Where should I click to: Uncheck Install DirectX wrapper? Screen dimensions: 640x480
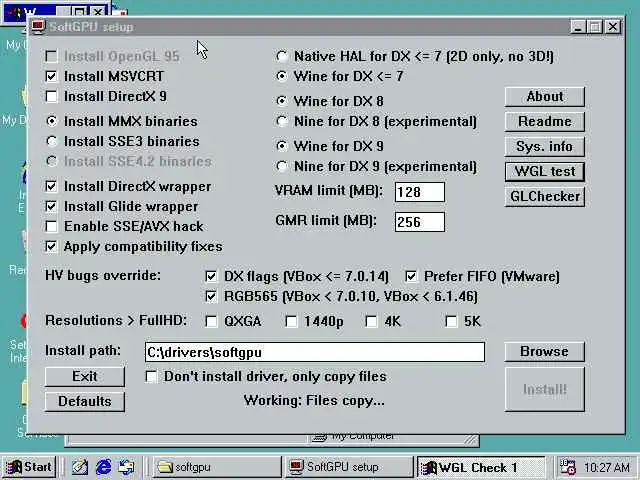point(51,187)
